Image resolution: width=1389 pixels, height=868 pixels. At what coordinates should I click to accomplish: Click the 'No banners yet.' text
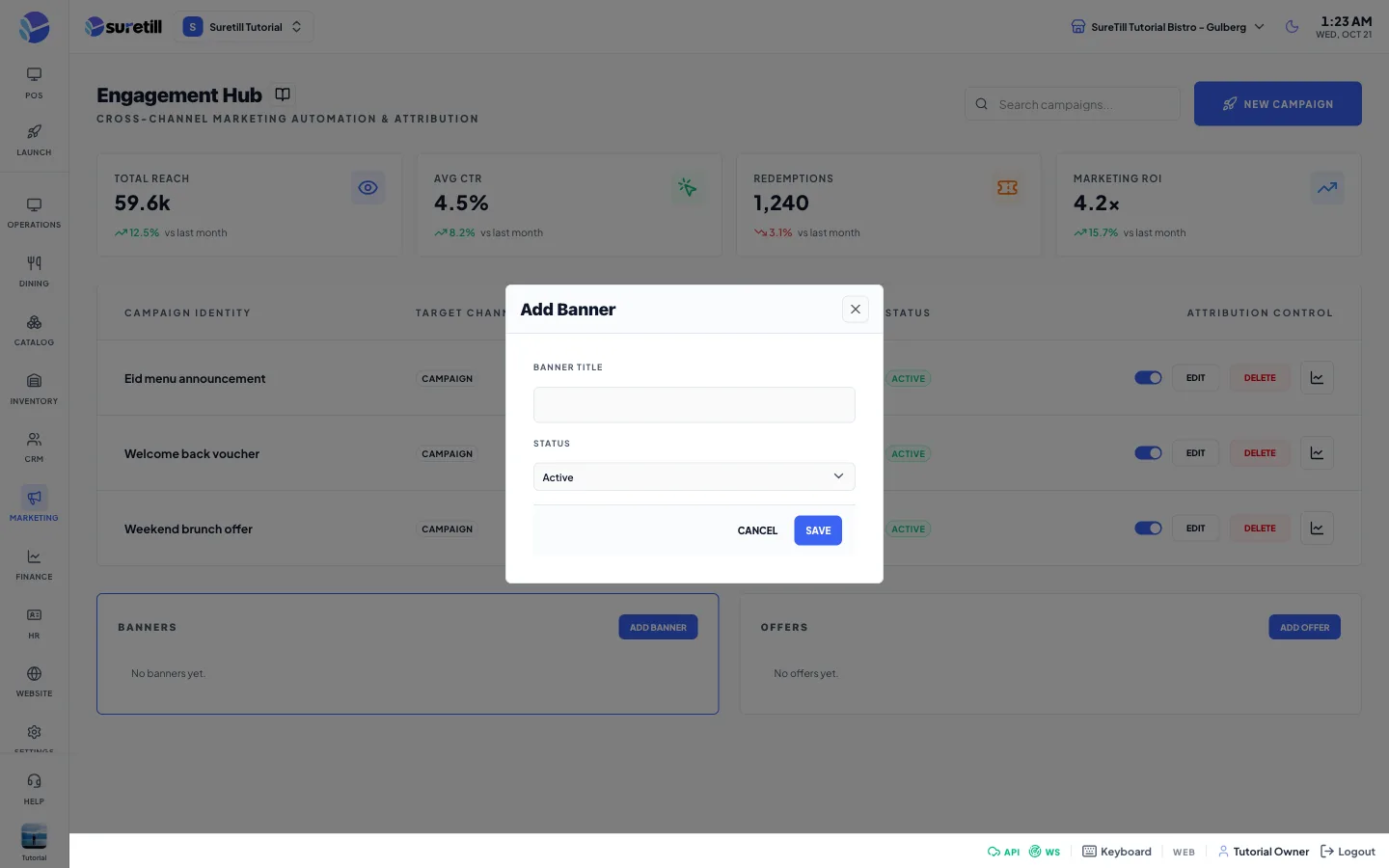(x=168, y=674)
